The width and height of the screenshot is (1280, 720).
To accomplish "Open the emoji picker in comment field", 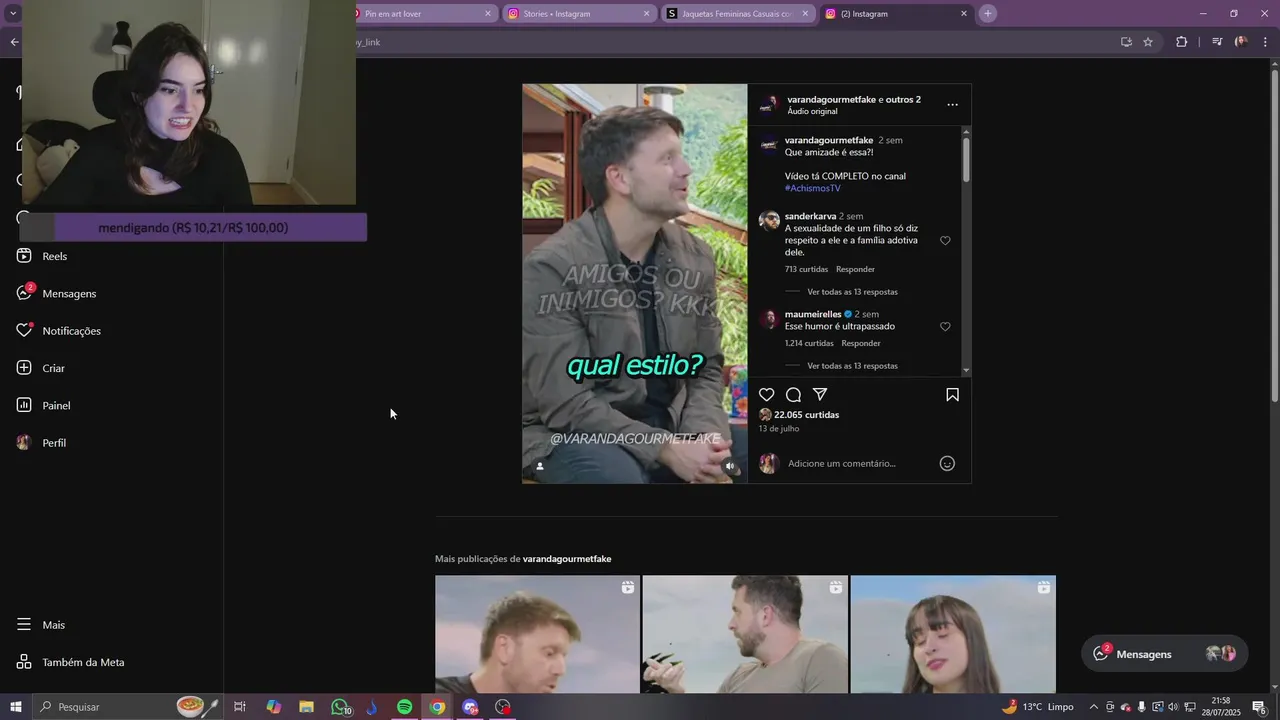I will tap(947, 464).
